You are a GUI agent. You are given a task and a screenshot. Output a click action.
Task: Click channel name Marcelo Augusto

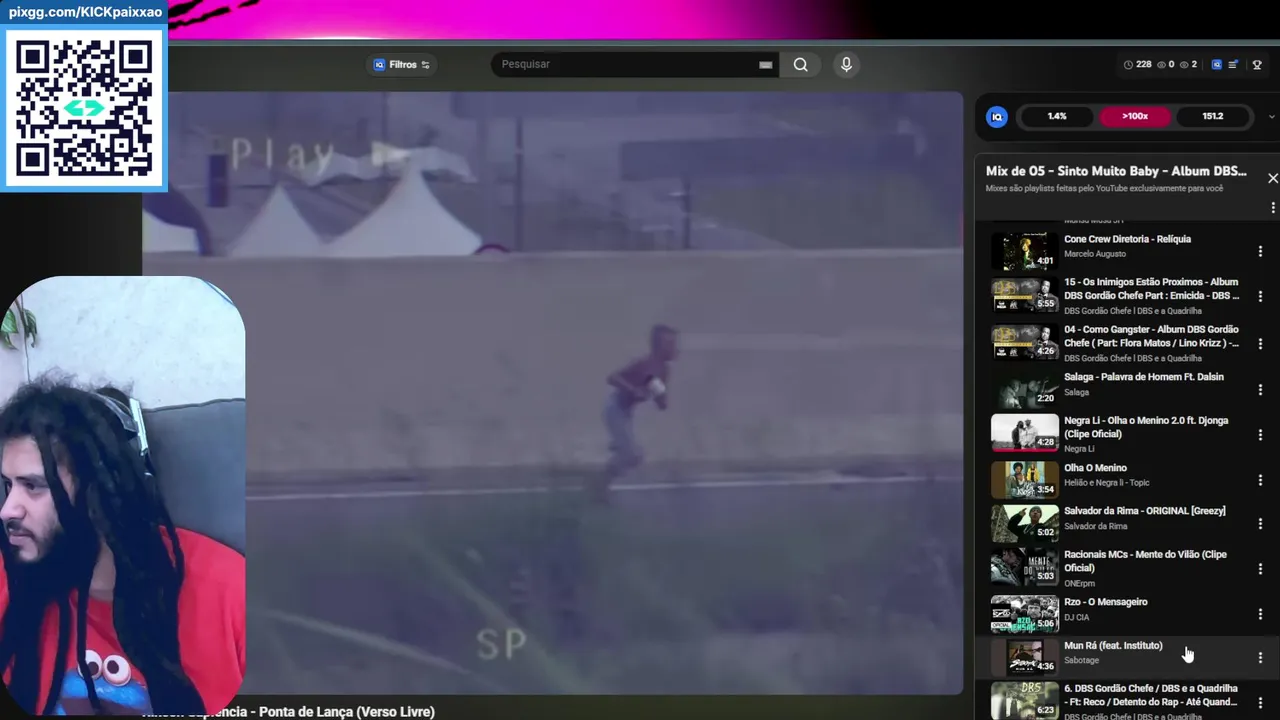(x=1095, y=254)
